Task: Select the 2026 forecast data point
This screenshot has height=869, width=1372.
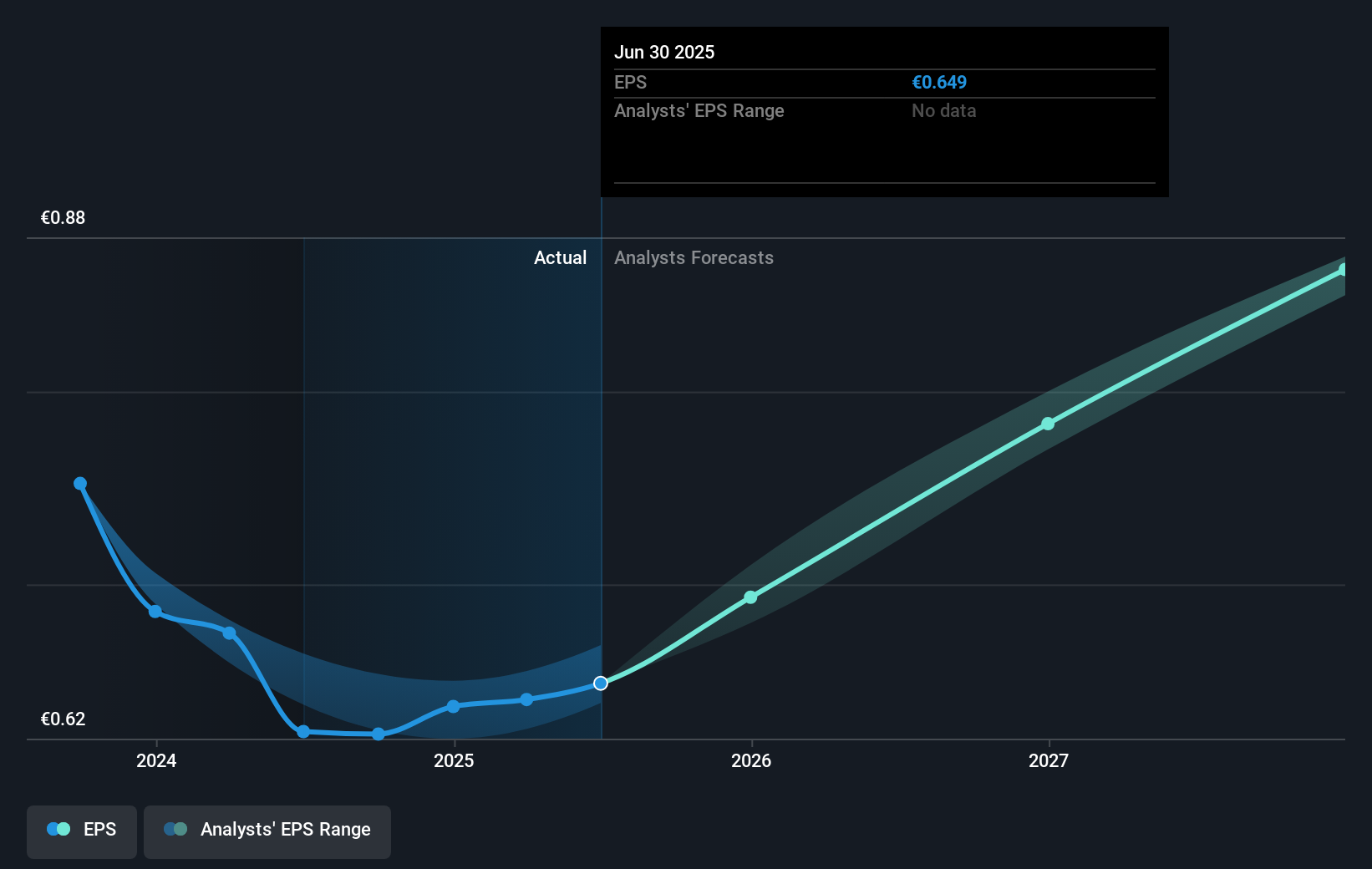Action: tap(750, 597)
